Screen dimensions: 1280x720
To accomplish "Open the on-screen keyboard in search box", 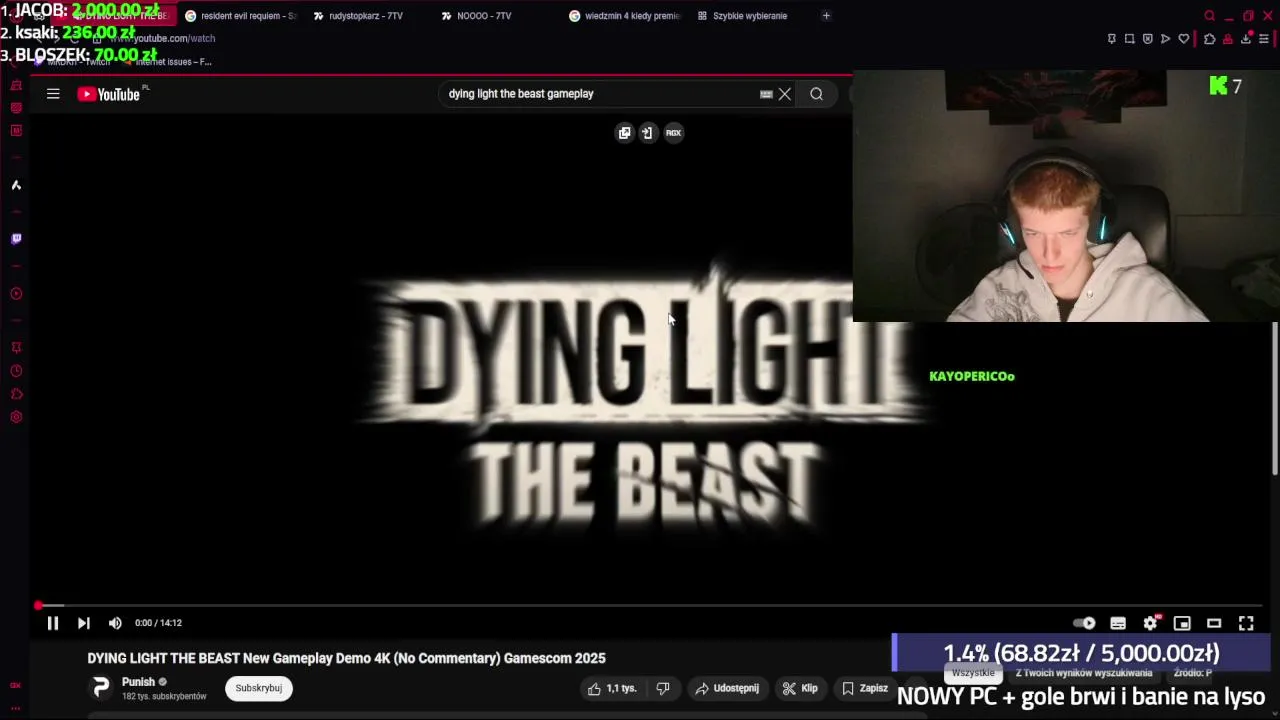I will 766,94.
